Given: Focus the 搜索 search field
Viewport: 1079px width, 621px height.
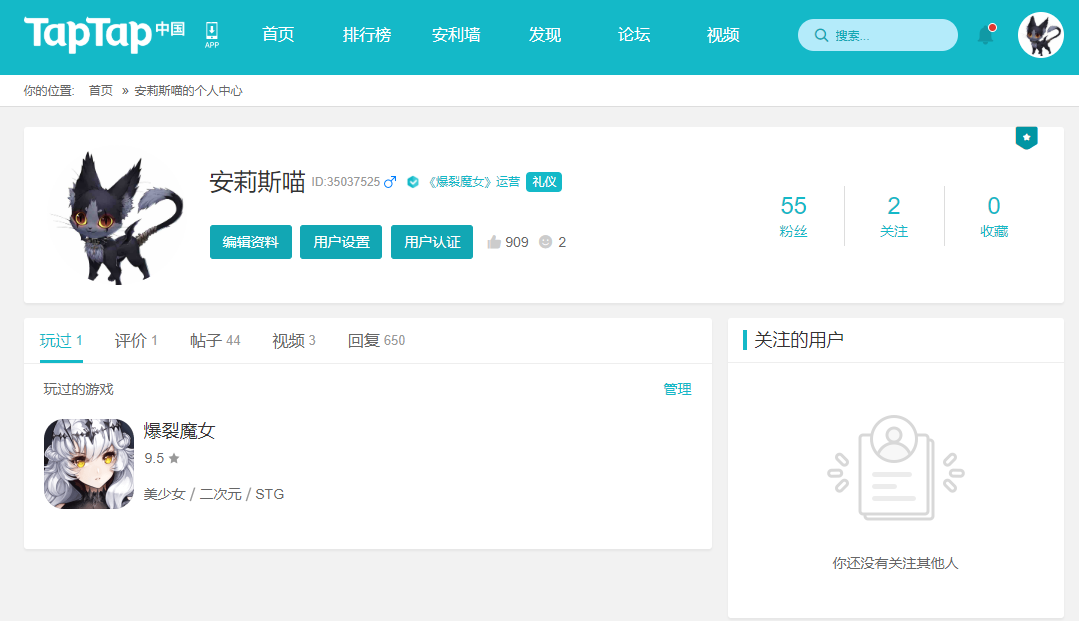Looking at the screenshot, I should pos(877,35).
